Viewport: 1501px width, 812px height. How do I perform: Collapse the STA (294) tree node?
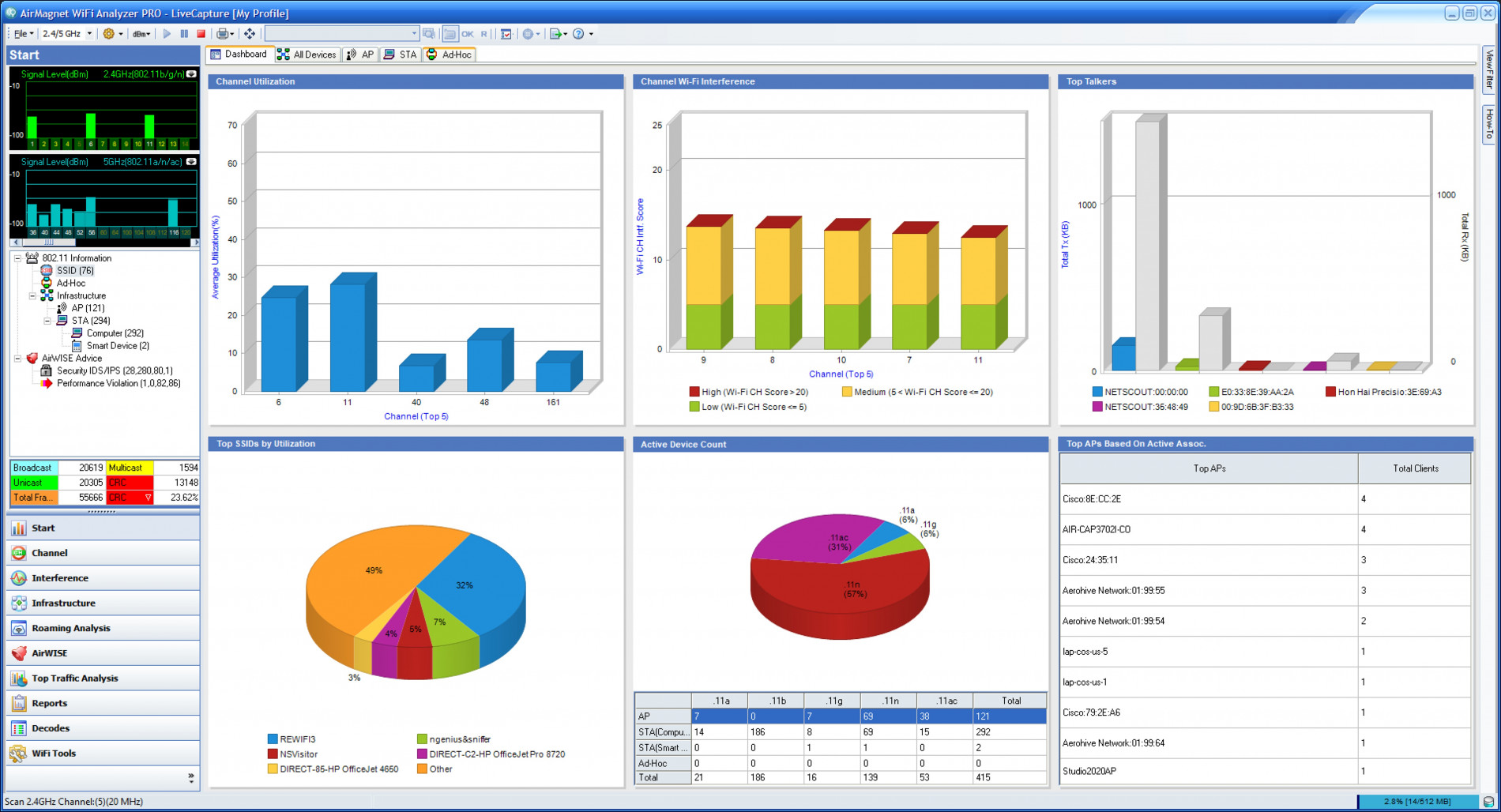click(47, 321)
